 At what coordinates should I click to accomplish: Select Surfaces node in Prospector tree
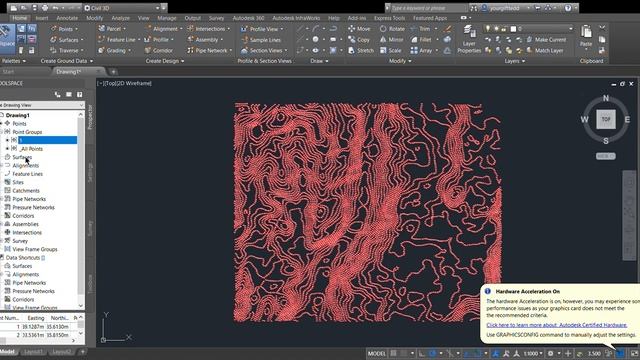tap(22, 157)
